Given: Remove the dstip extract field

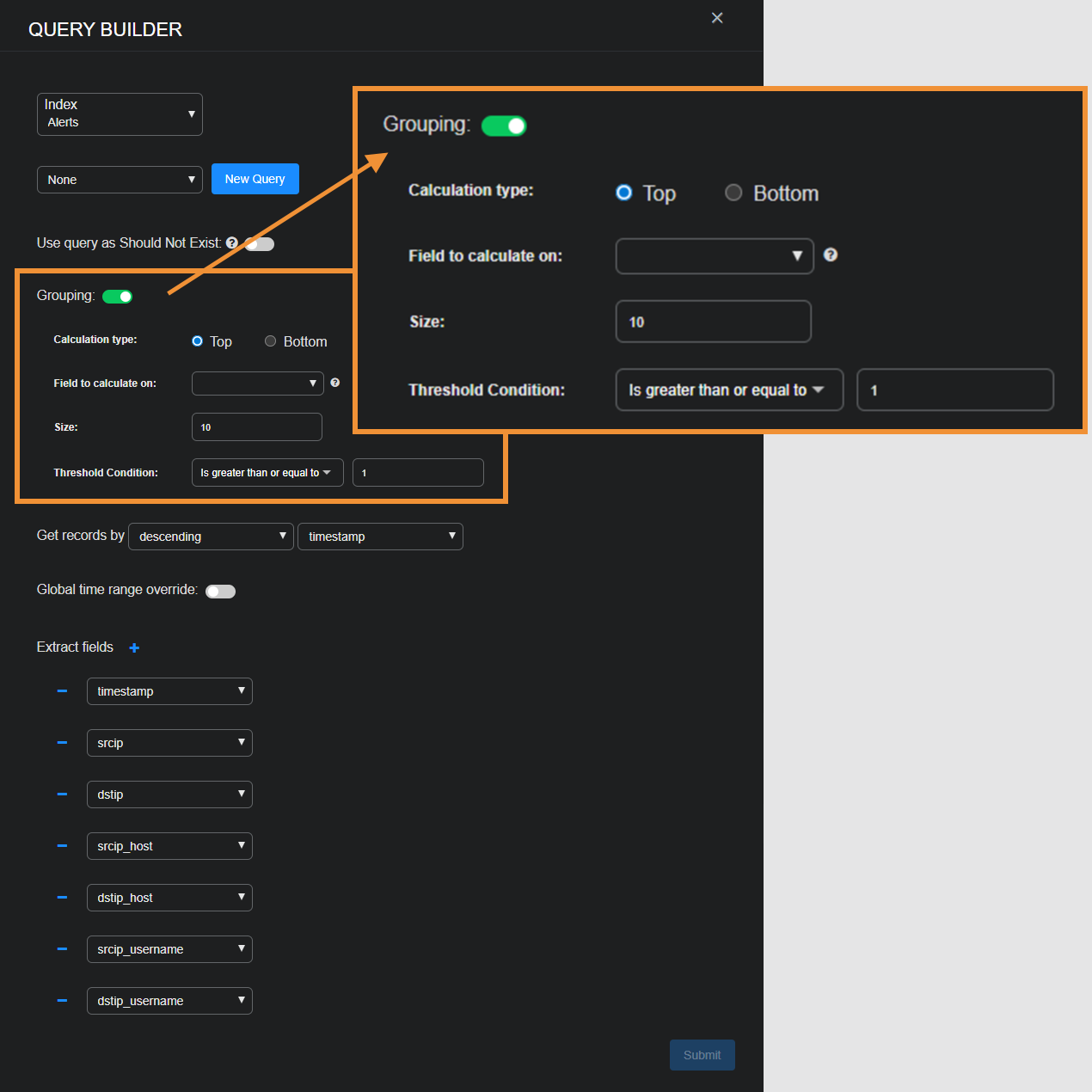Looking at the screenshot, I should click(x=61, y=794).
